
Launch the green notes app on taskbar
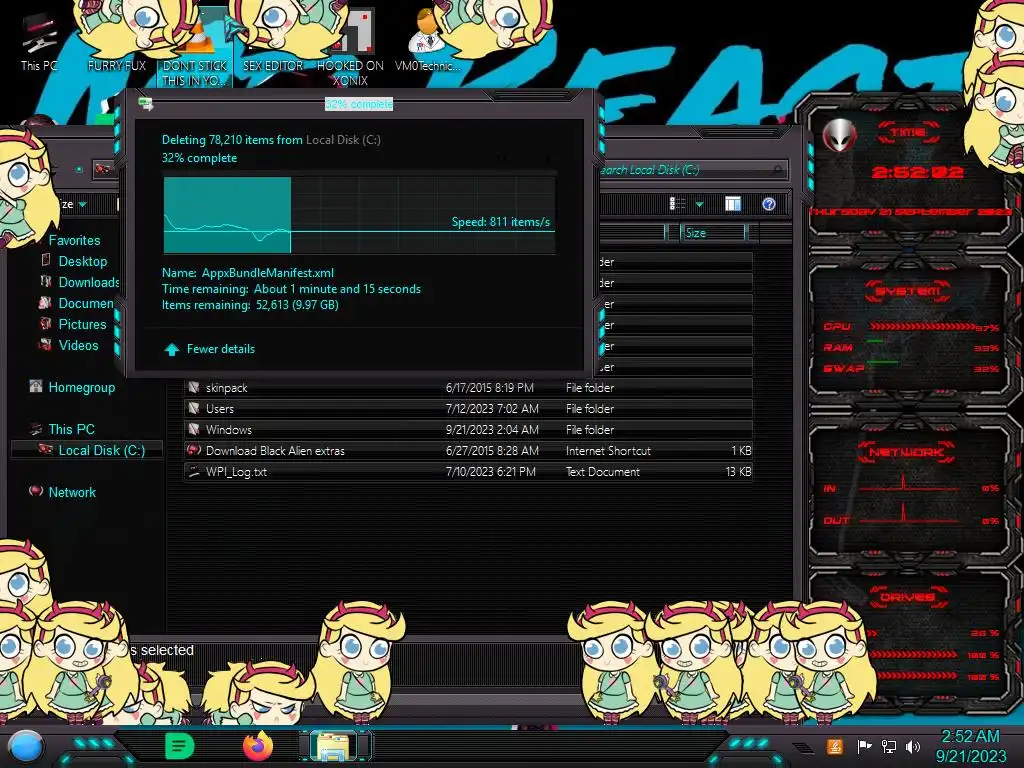180,746
